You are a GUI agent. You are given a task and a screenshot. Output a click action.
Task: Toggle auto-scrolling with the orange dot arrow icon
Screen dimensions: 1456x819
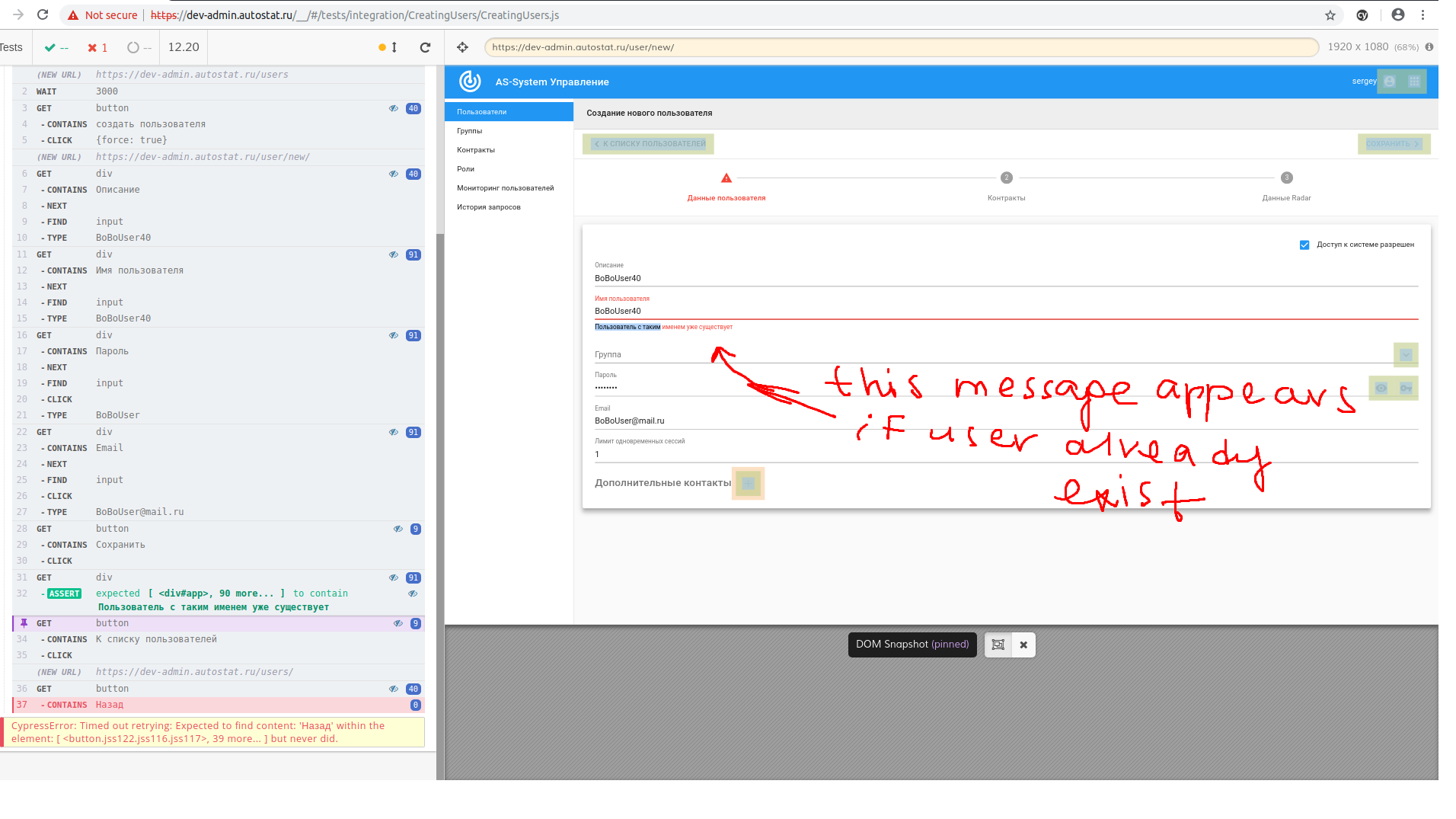388,47
